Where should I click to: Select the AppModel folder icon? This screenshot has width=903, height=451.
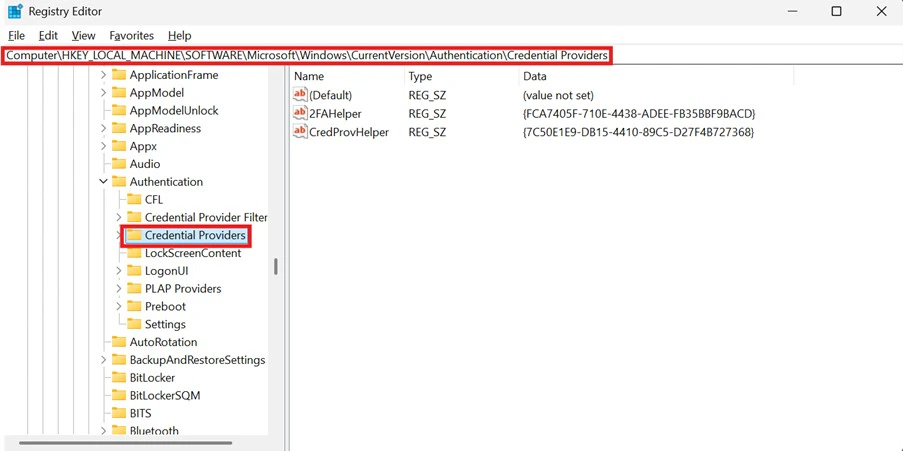(x=119, y=93)
